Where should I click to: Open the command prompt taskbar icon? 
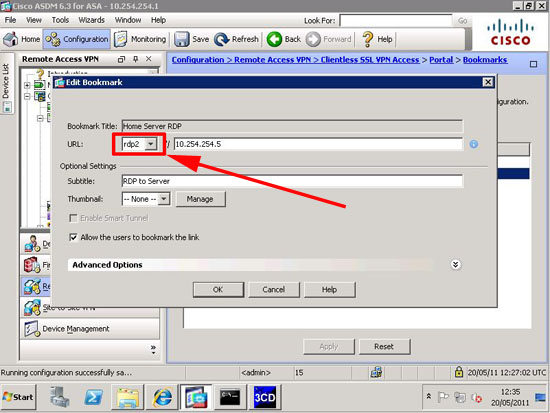point(230,397)
